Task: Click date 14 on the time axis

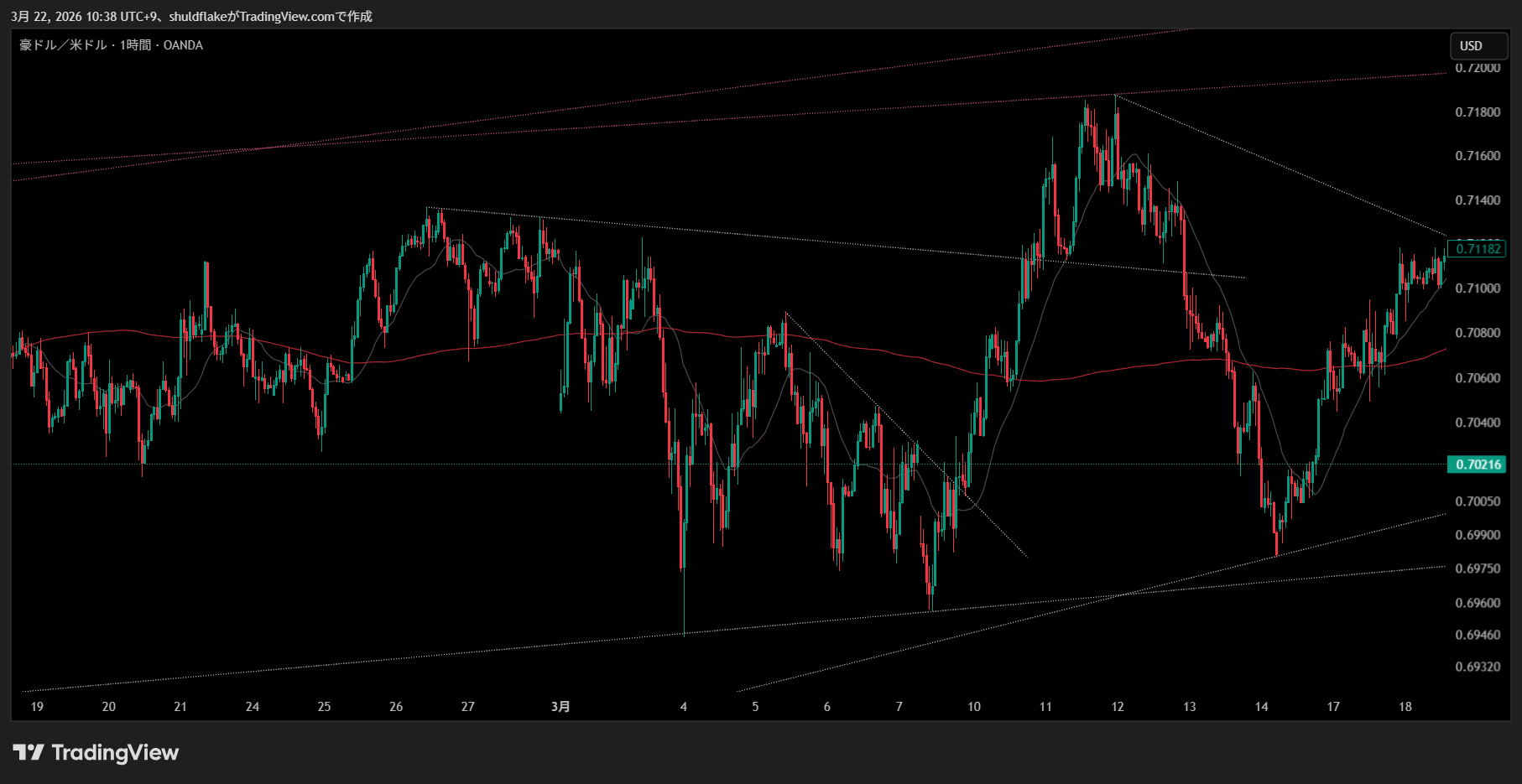Action: point(1261,707)
